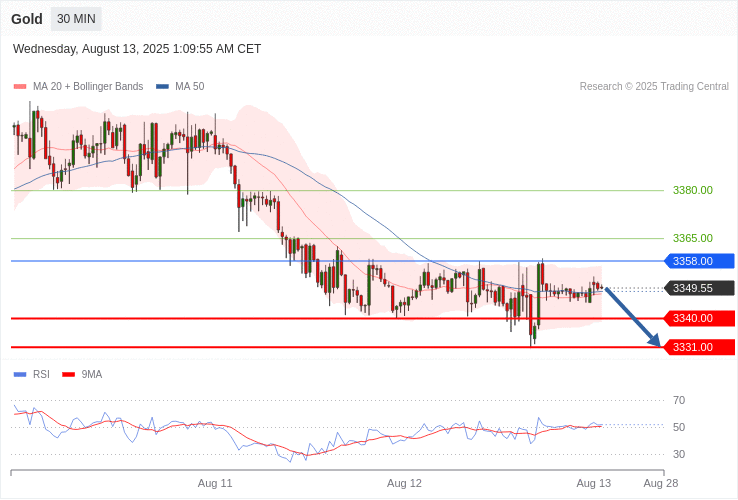
Task: Click the 3380.00 resistance level label
Action: pyautogui.click(x=692, y=190)
